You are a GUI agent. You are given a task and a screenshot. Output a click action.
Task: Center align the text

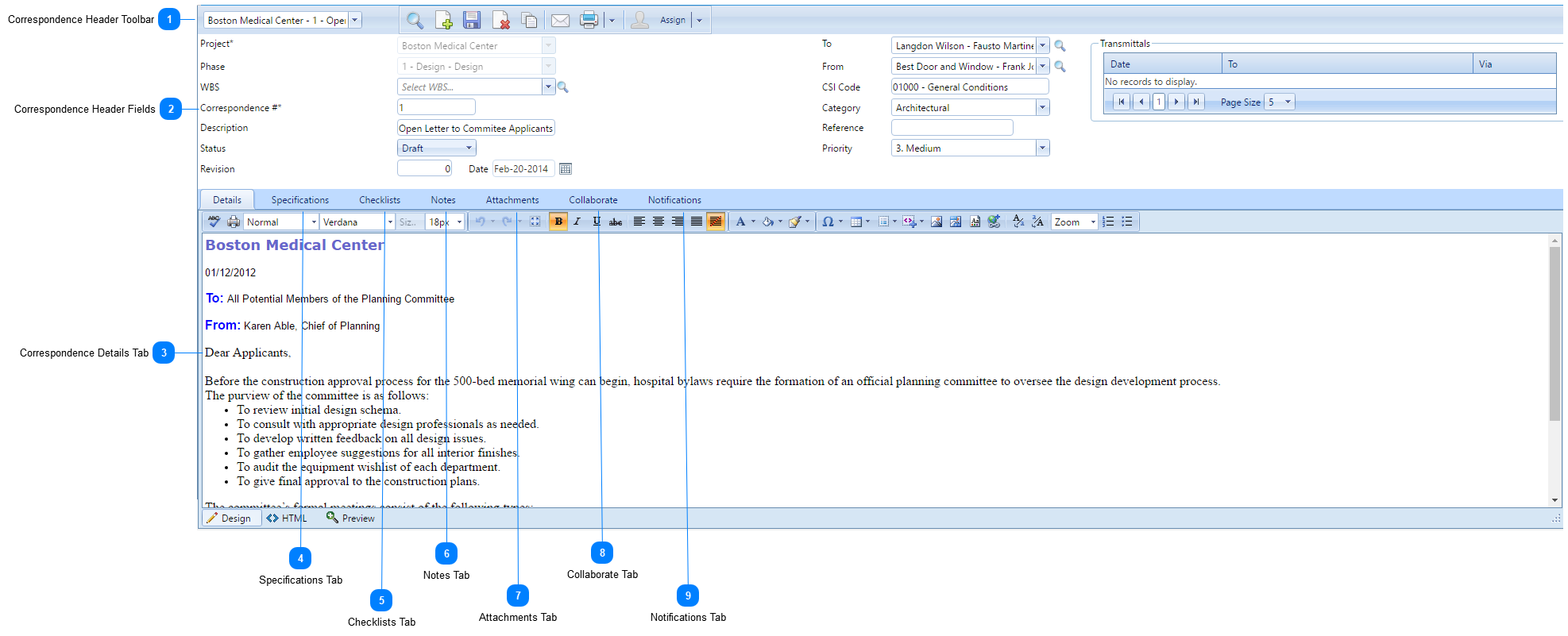[658, 222]
